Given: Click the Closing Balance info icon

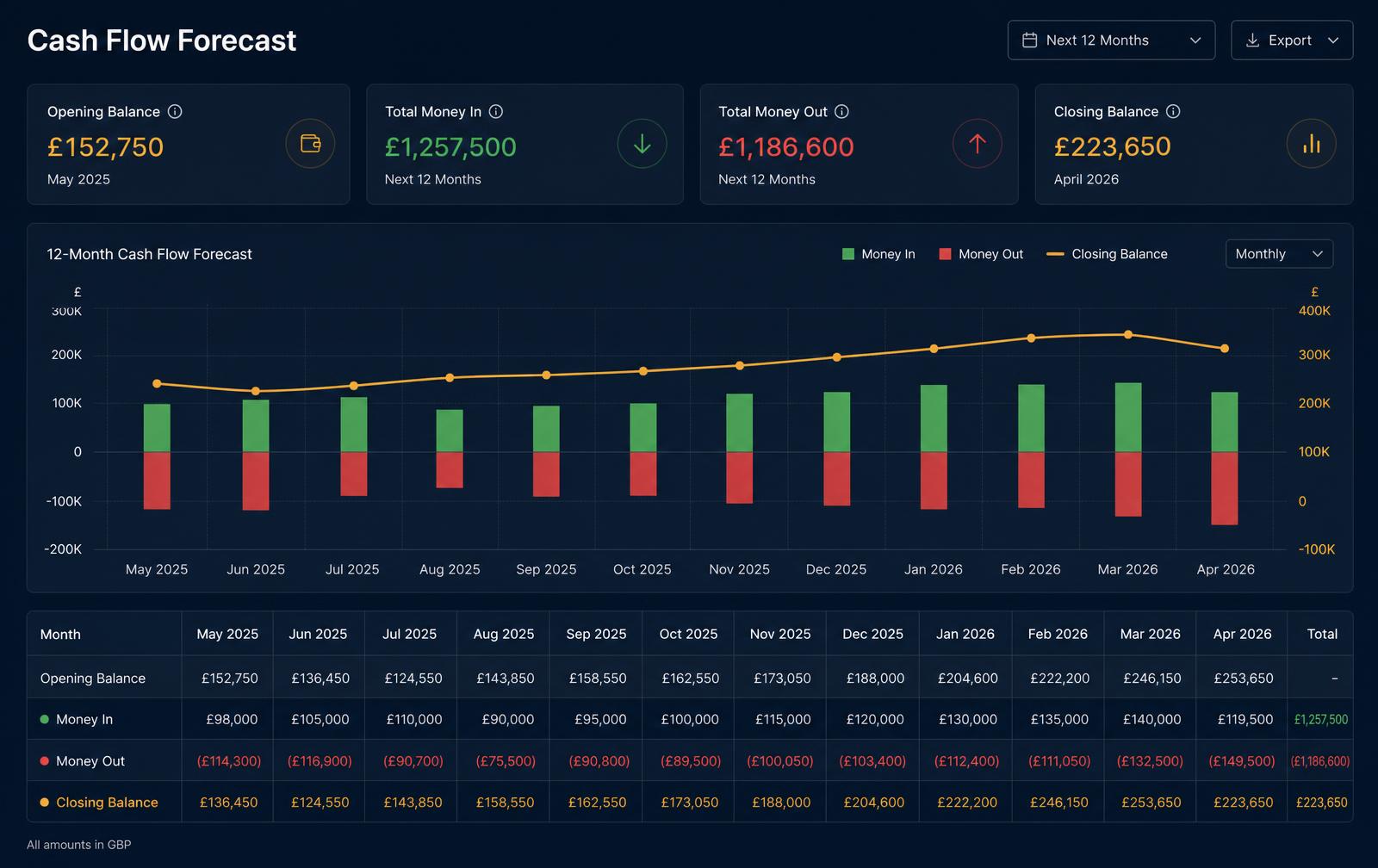Looking at the screenshot, I should coord(1173,111).
